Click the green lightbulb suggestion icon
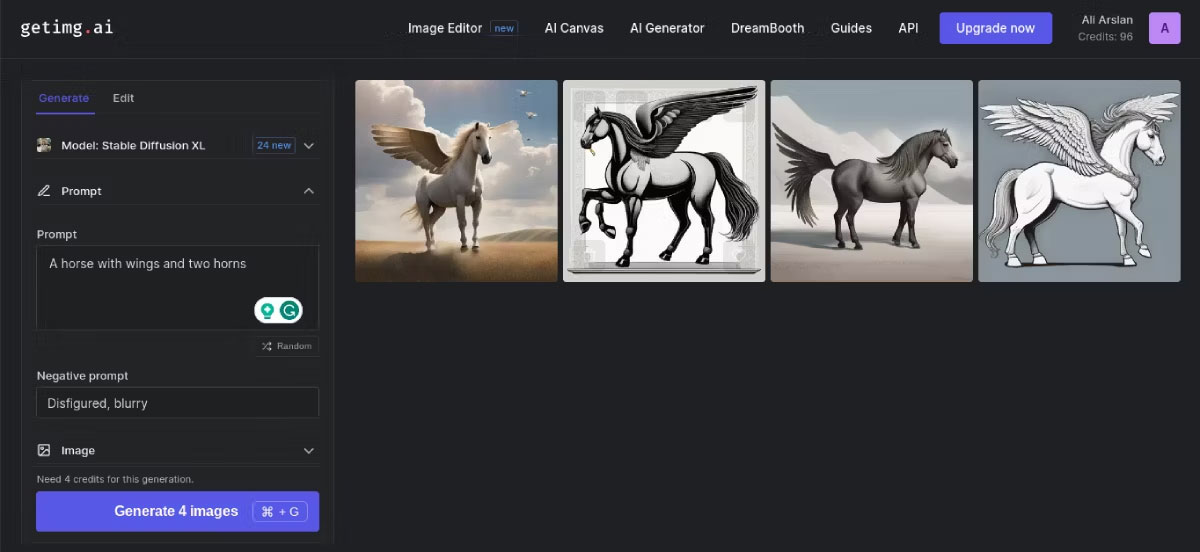 pos(267,311)
